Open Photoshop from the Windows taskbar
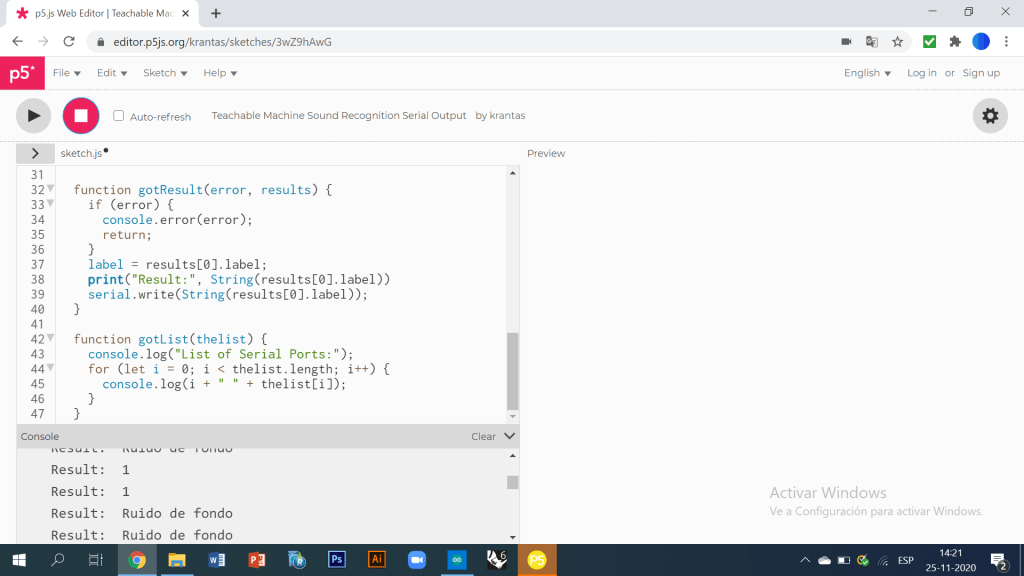This screenshot has height=576, width=1024. (337, 560)
